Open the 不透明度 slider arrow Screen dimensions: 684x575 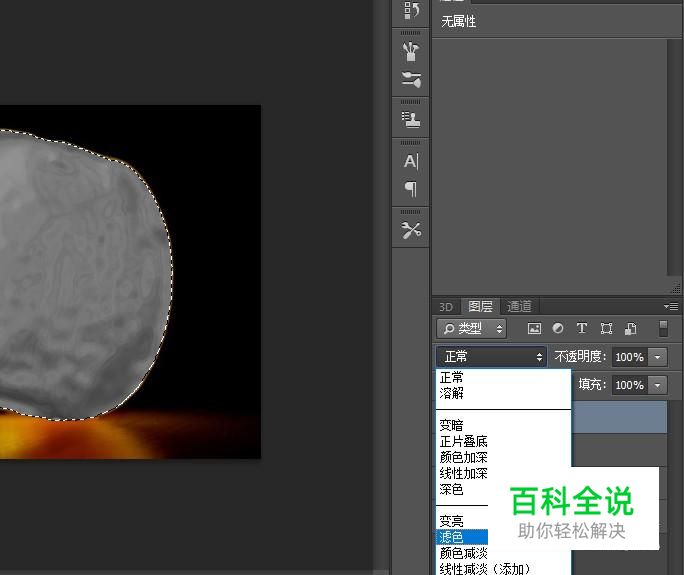tap(657, 357)
